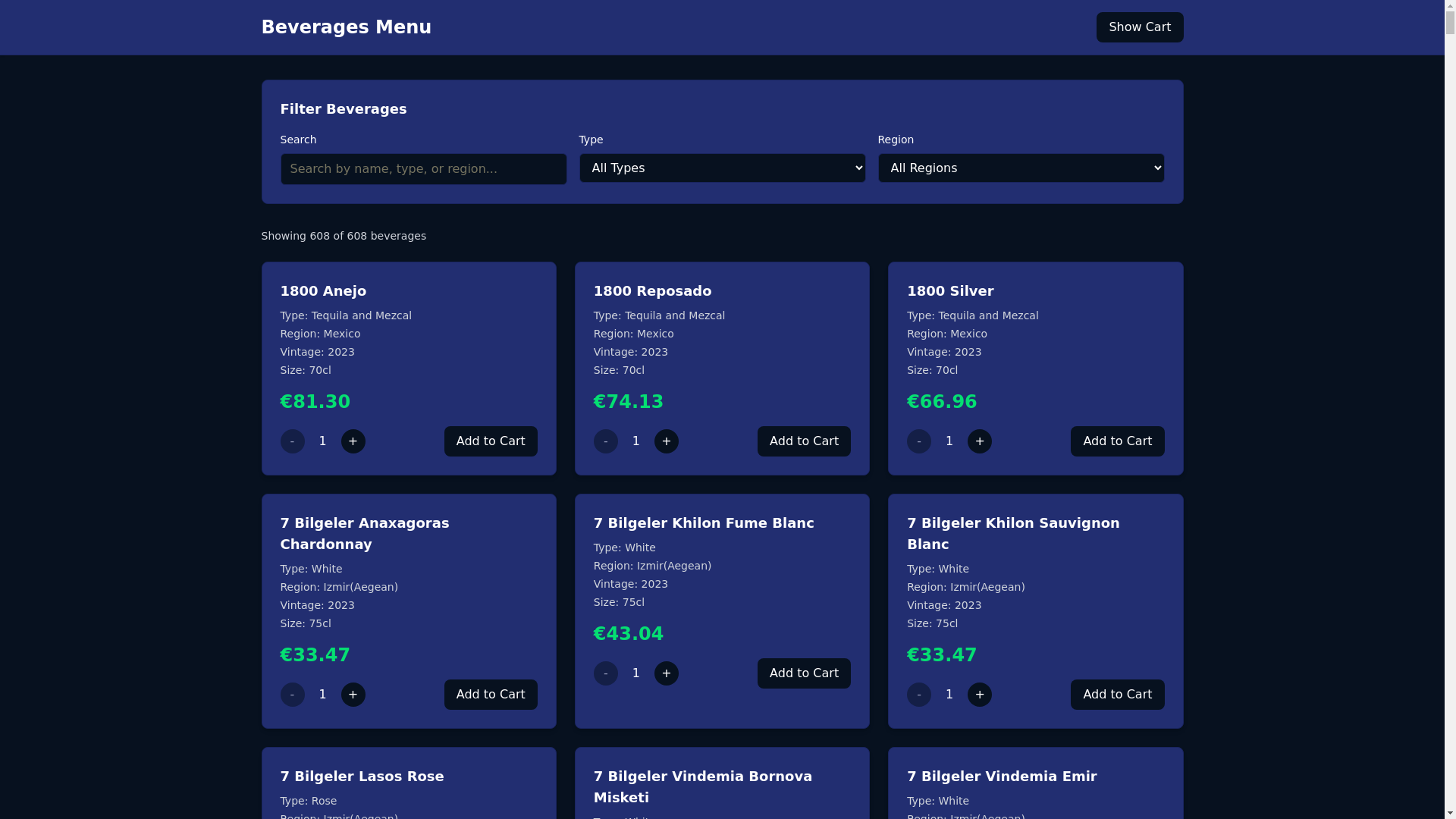This screenshot has height=819, width=1456.
Task: Increase quantity for Anaxagoras Chardonnay
Action: click(x=353, y=695)
